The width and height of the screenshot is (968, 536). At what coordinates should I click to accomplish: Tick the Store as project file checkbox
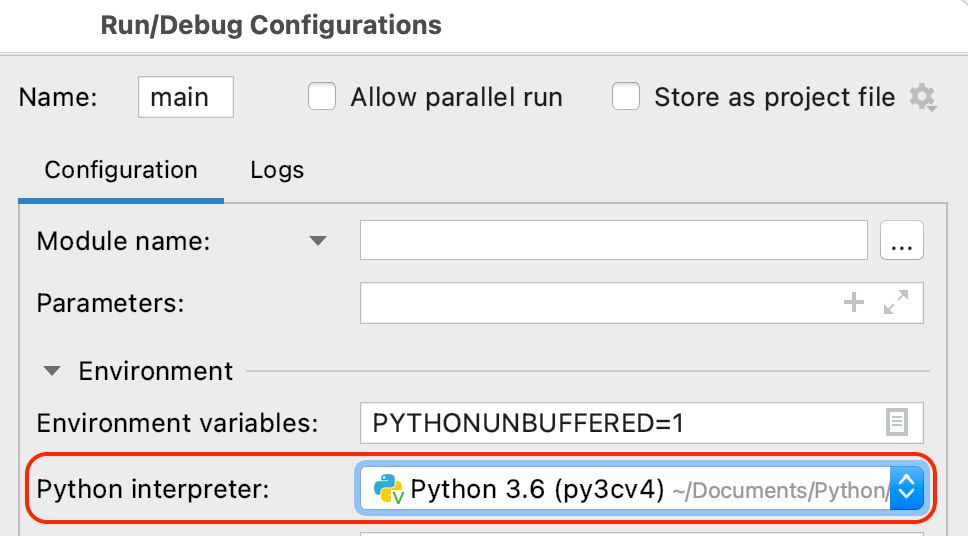pyautogui.click(x=626, y=97)
